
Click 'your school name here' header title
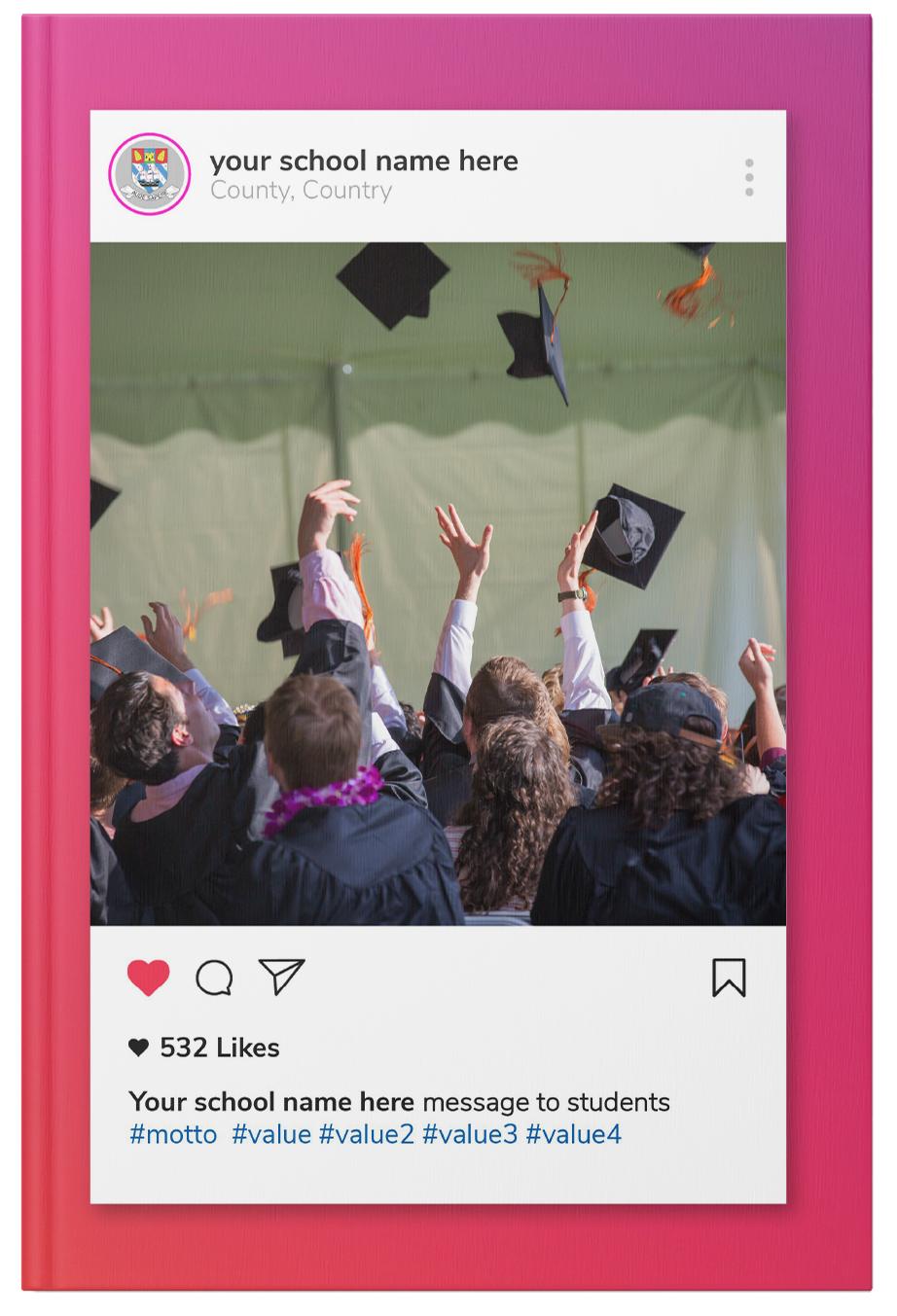[x=364, y=160]
